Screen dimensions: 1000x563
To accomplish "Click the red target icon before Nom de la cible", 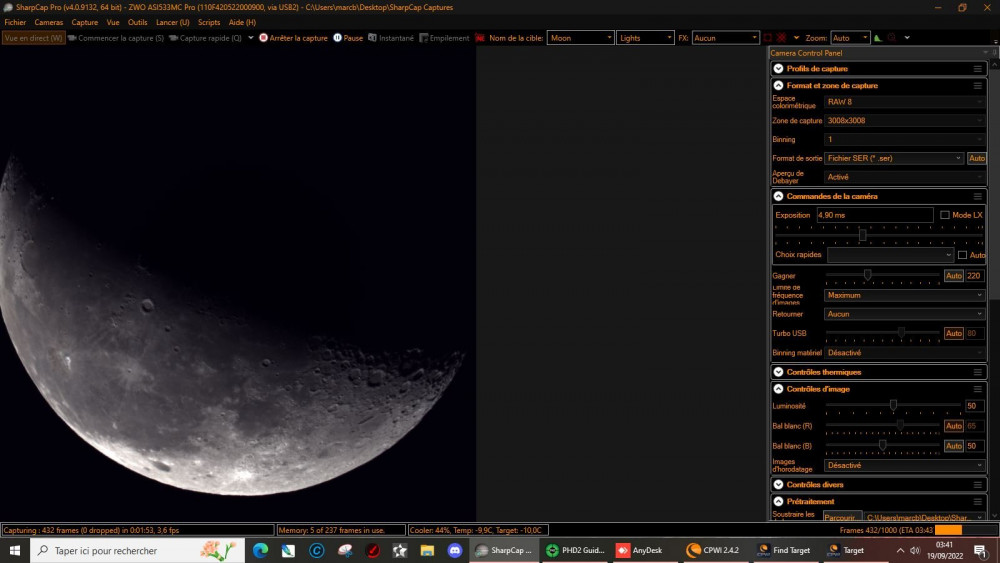I will click(480, 38).
